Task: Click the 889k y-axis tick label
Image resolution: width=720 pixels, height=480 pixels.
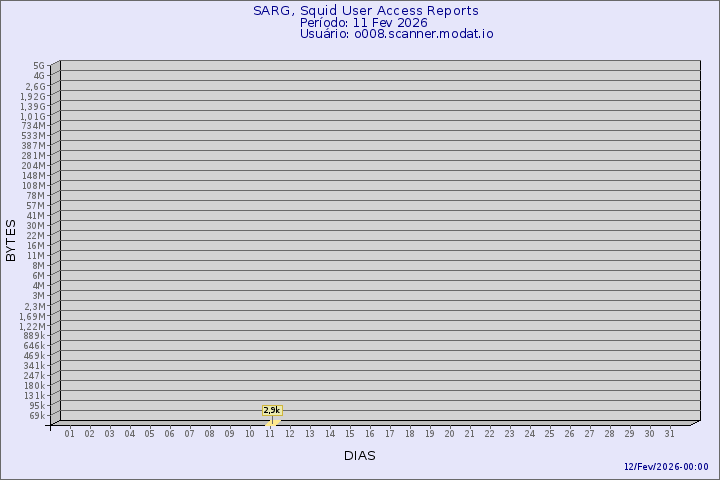Action: tap(34, 335)
